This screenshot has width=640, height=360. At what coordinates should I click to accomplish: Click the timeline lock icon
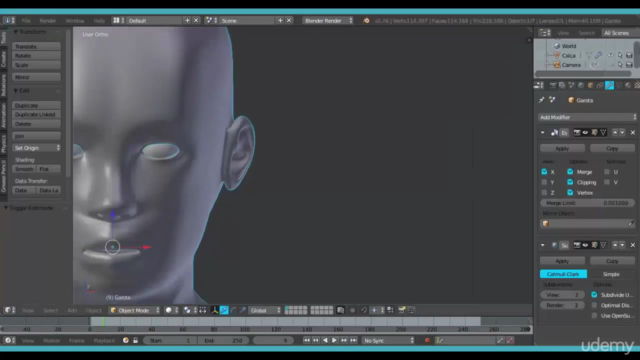136,340
